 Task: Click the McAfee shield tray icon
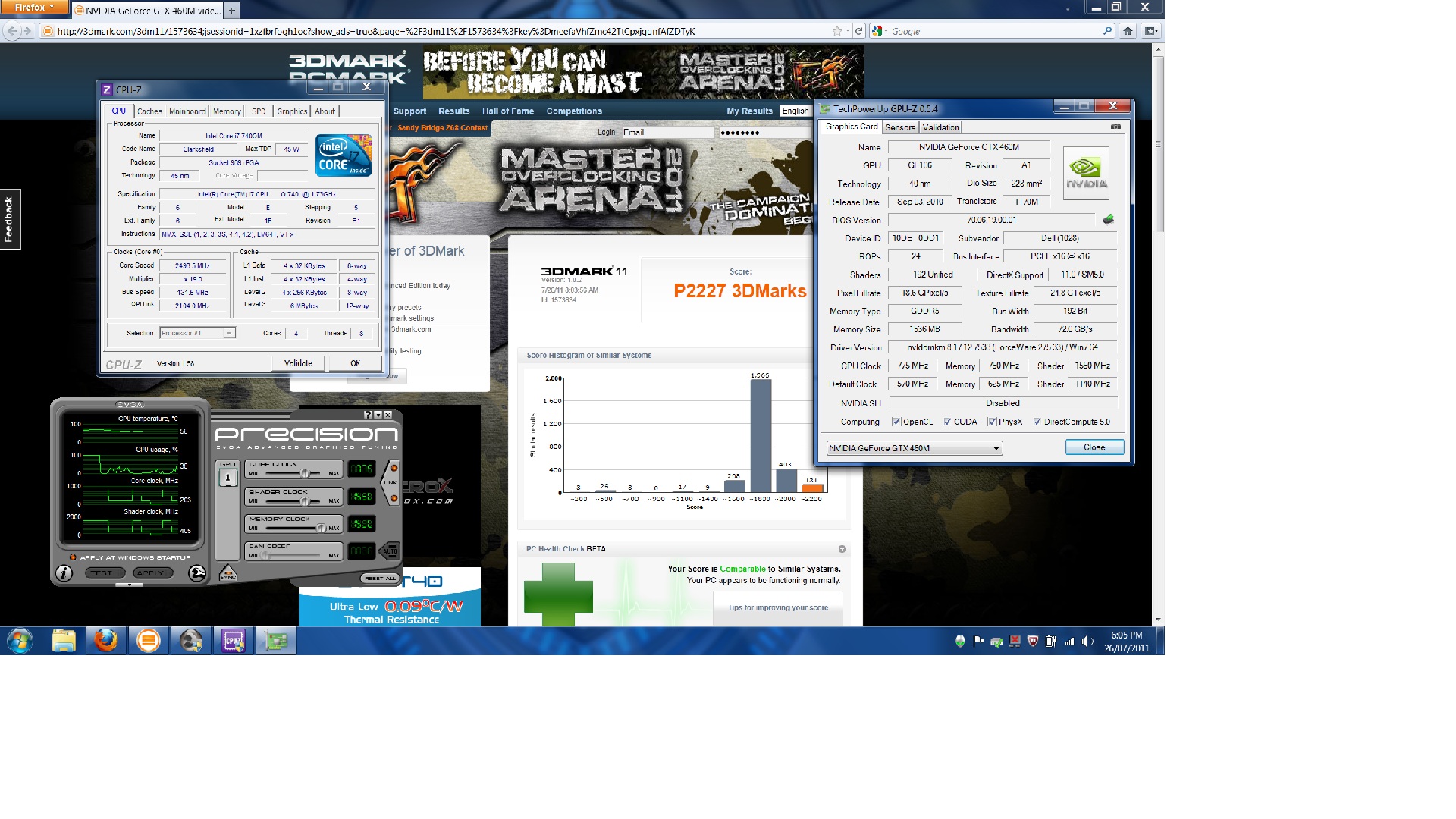click(x=1033, y=642)
